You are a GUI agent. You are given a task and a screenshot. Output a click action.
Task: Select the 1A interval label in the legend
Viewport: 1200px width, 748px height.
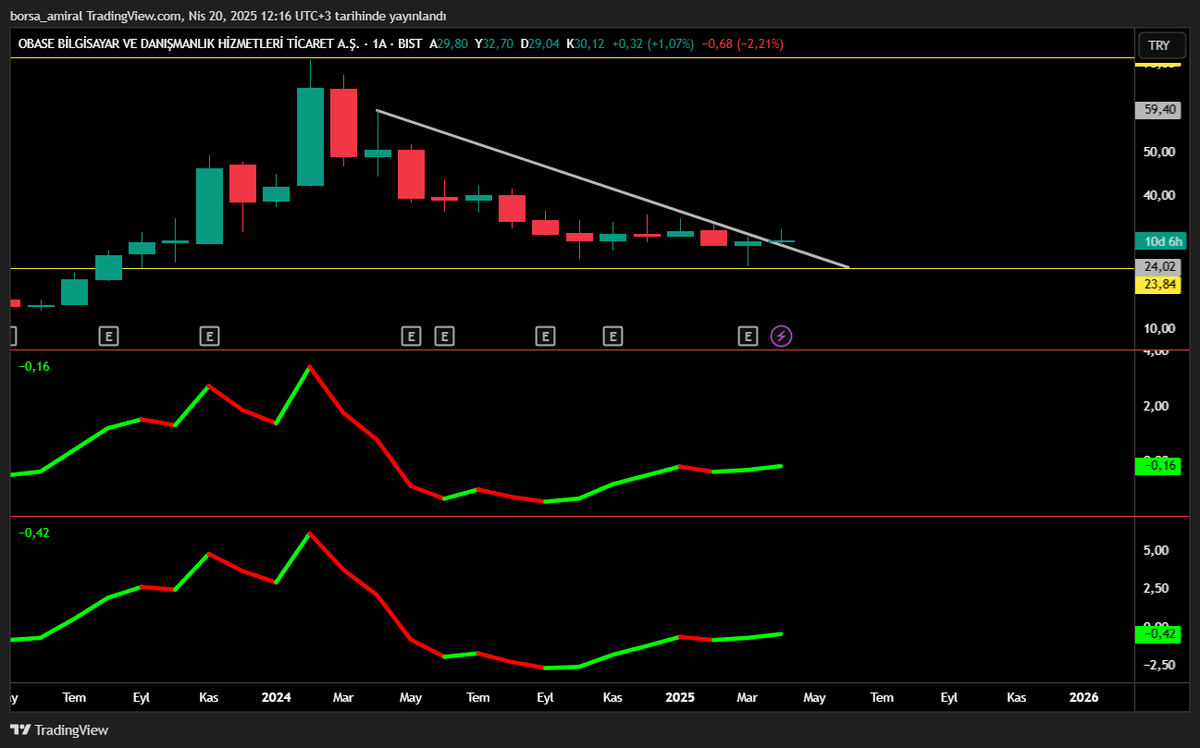pos(378,44)
